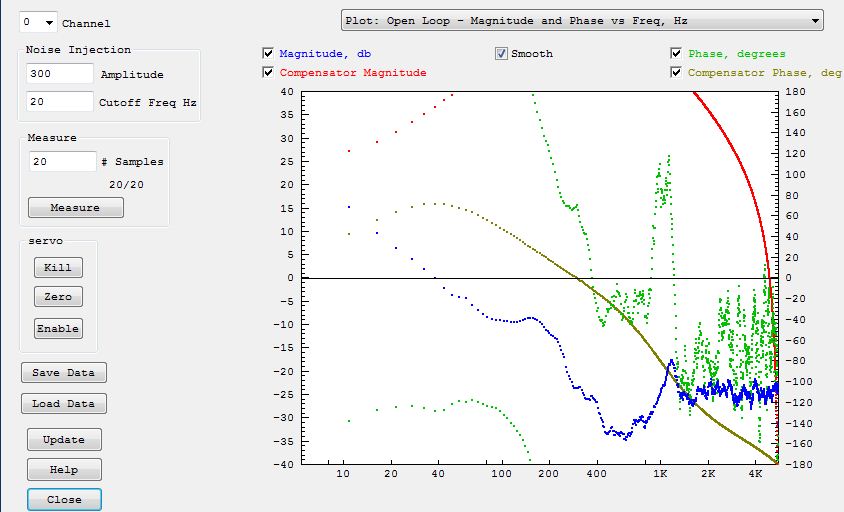The image size is (844, 512).
Task: Click the Save Data button
Action: click(63, 373)
